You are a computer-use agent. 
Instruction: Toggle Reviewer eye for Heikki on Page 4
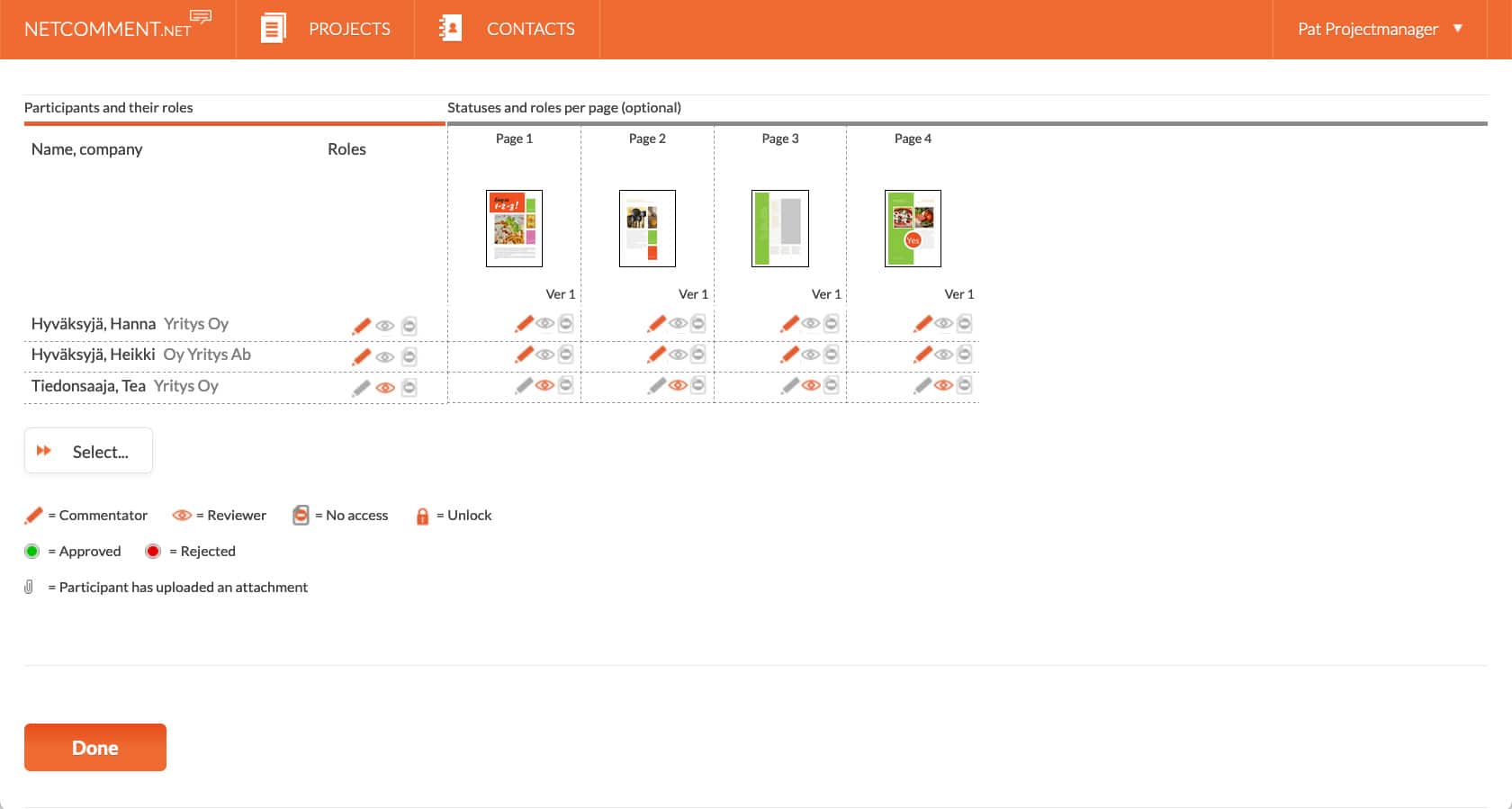(x=943, y=355)
